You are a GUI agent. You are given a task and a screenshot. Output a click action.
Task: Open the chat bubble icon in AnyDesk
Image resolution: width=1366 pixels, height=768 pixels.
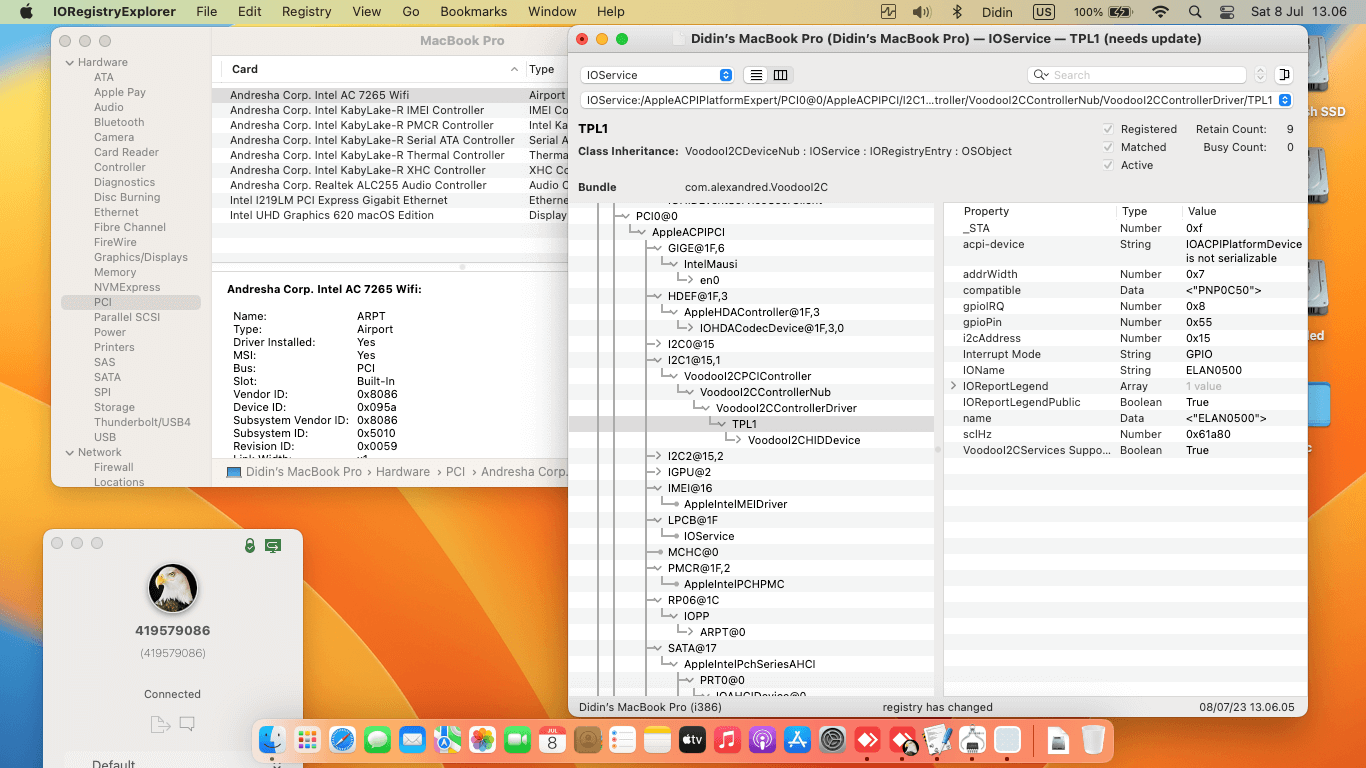(187, 724)
